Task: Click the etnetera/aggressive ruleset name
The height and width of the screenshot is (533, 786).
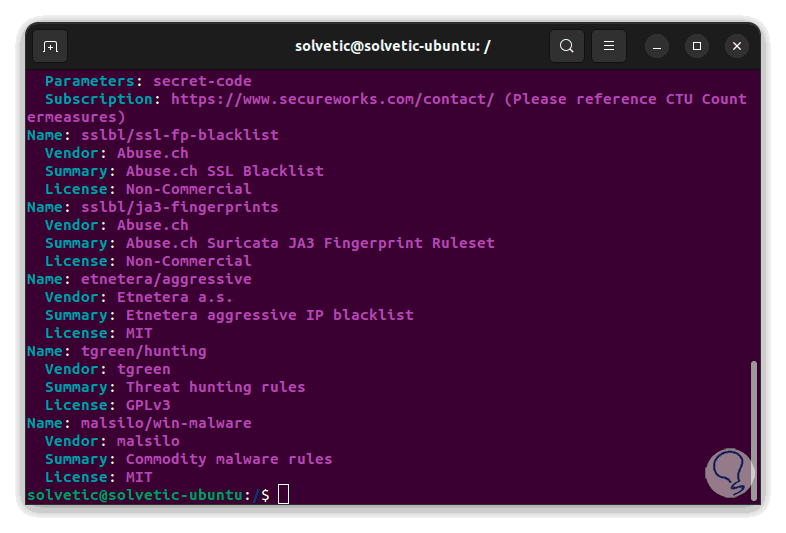Action: [x=166, y=279]
